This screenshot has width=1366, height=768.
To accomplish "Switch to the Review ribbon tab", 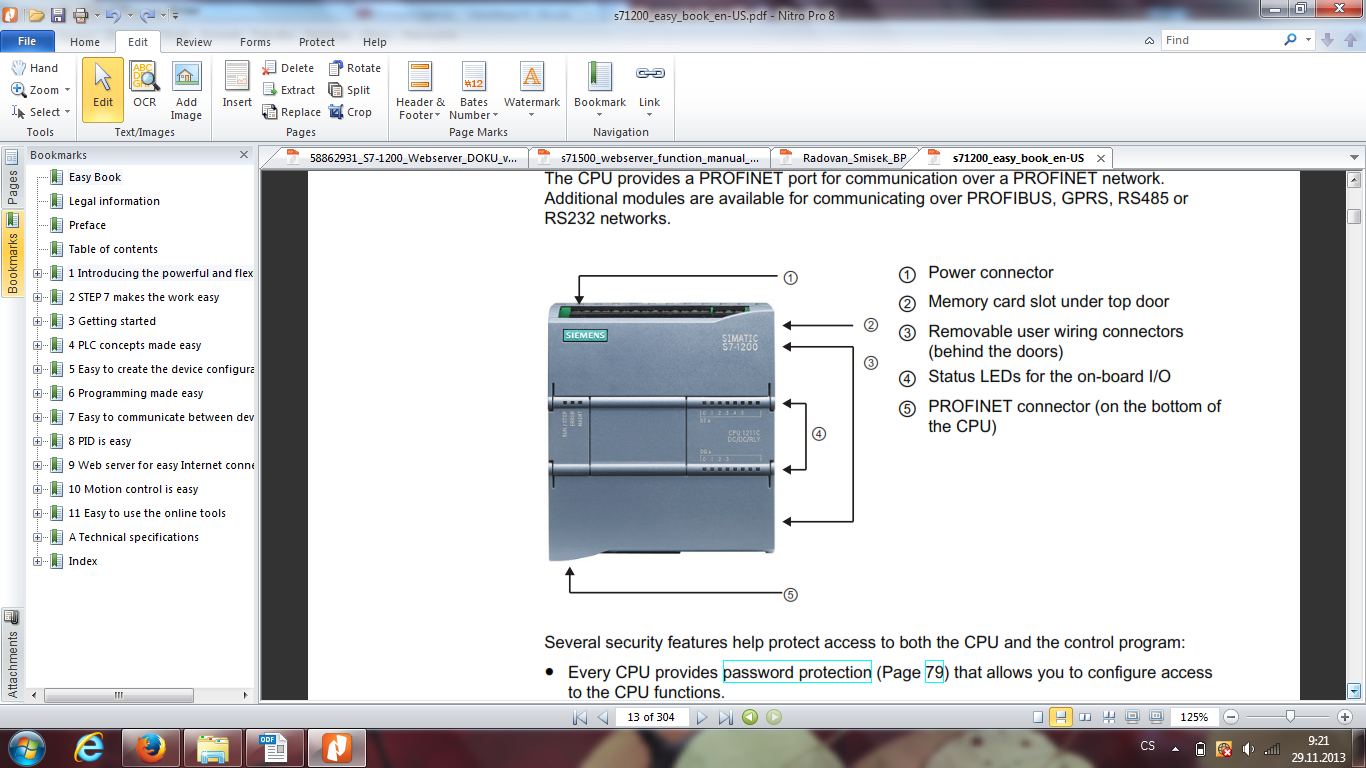I will [x=194, y=42].
